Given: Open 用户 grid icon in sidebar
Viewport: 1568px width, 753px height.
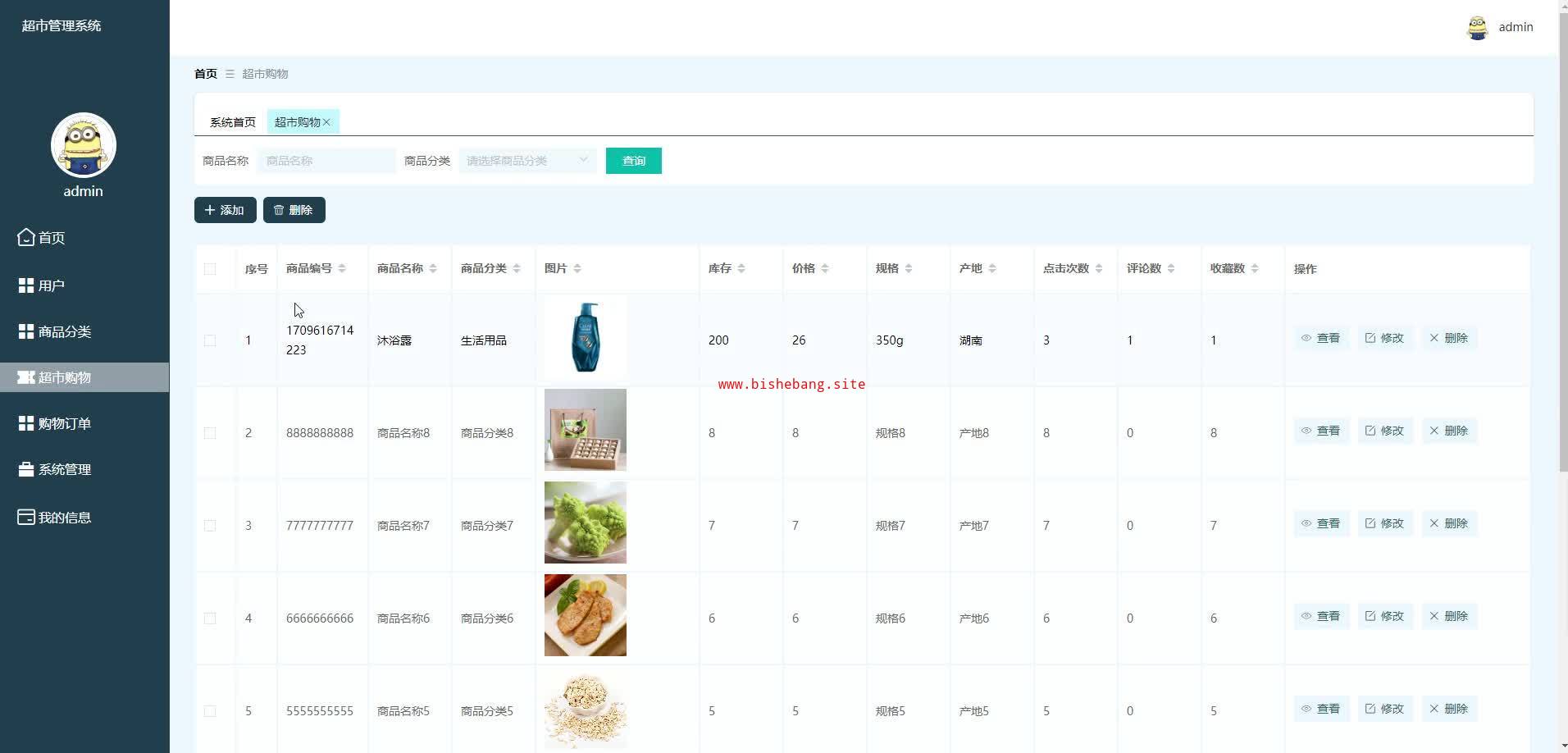Looking at the screenshot, I should [x=26, y=285].
